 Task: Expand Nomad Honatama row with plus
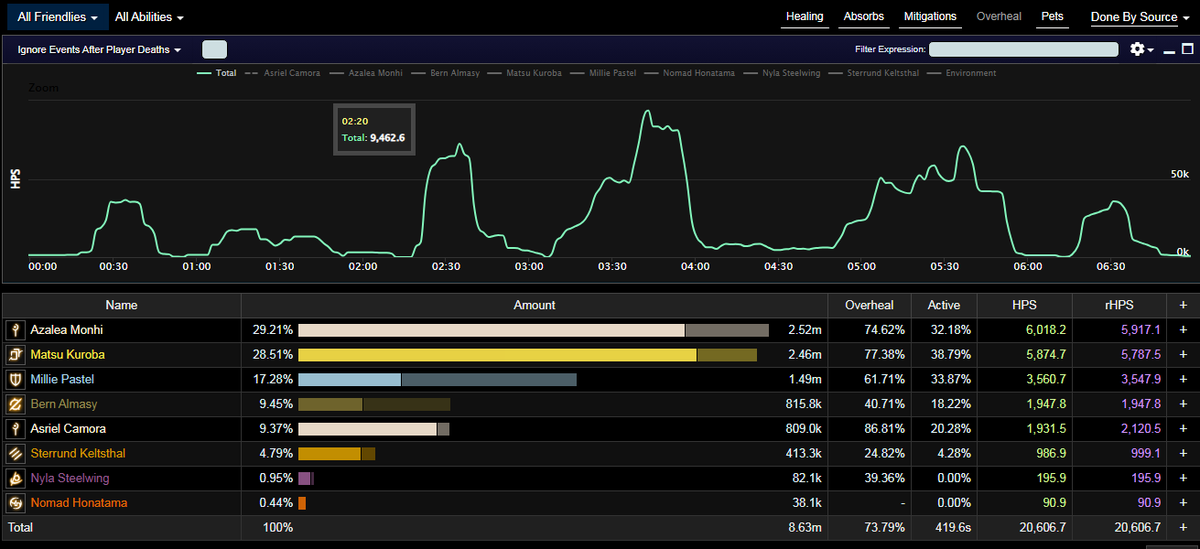pos(1184,502)
